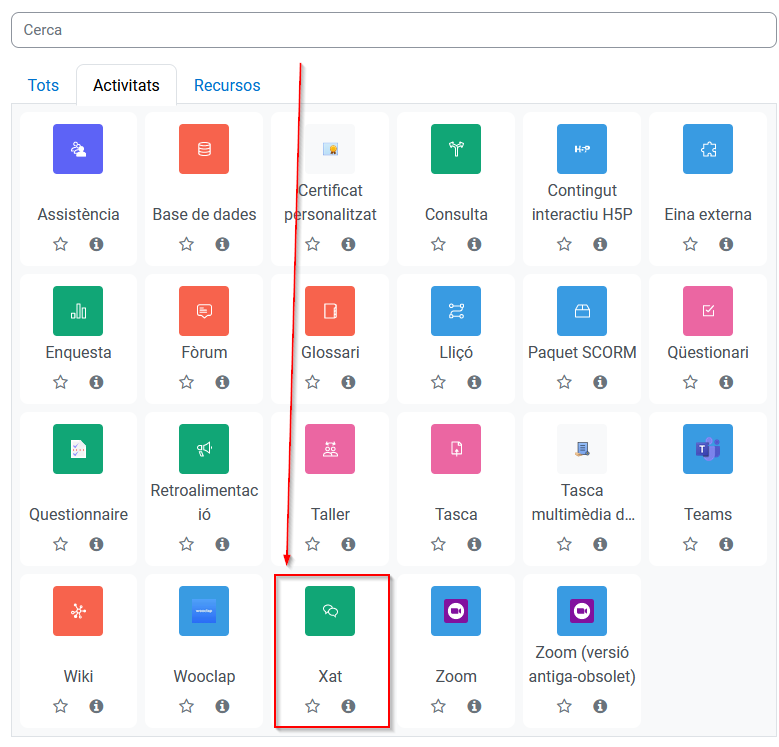Screen dimensions: 779x747
Task: Open the Fòrum activity icon
Action: 204,311
